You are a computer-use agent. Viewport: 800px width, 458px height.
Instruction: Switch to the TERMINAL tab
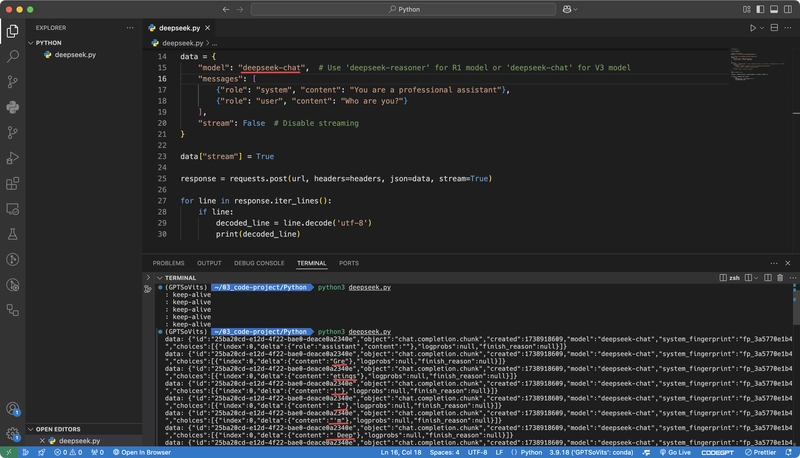coord(312,263)
